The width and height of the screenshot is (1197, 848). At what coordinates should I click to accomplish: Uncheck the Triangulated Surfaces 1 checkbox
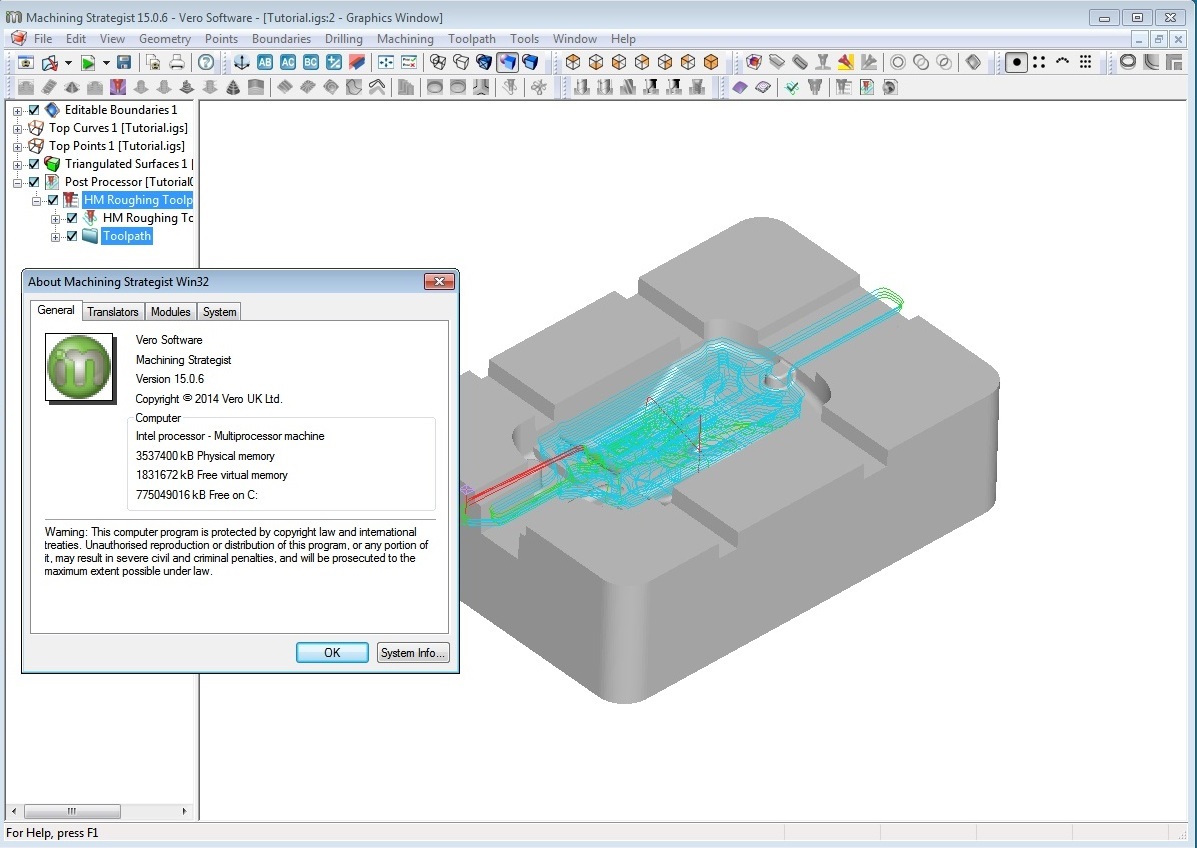[x=34, y=164]
